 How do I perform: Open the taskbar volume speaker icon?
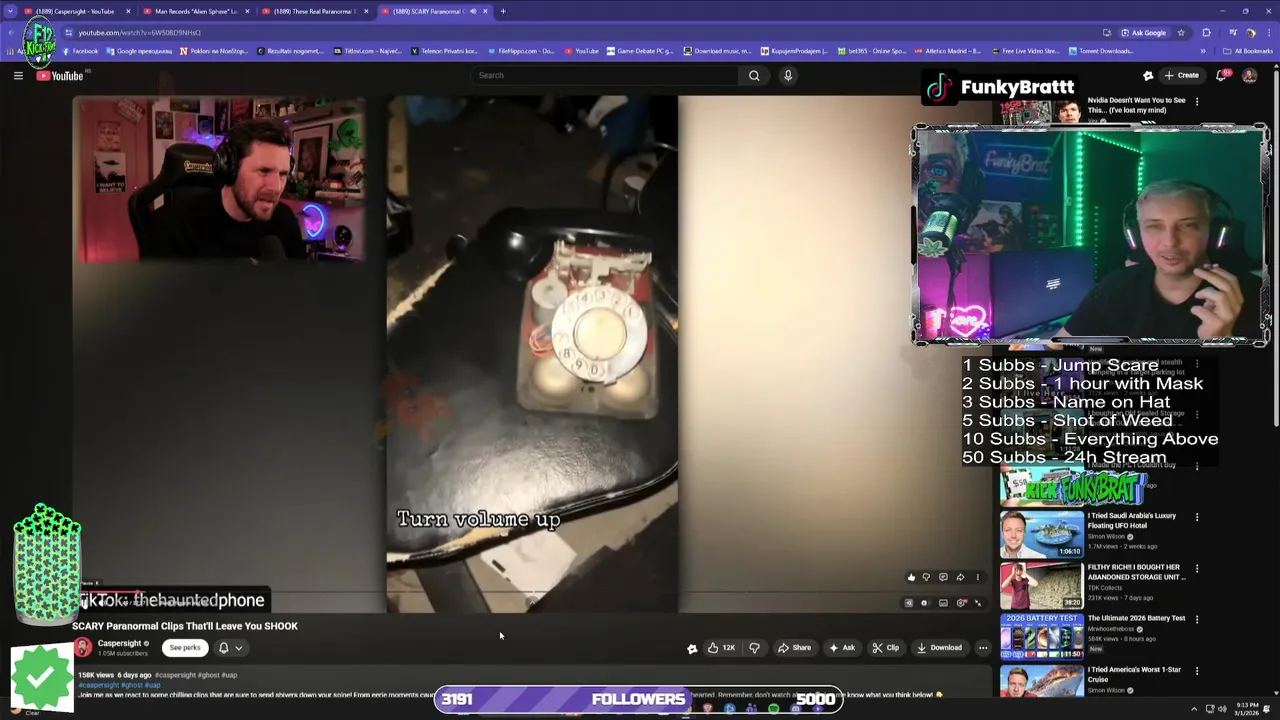coord(1222,709)
